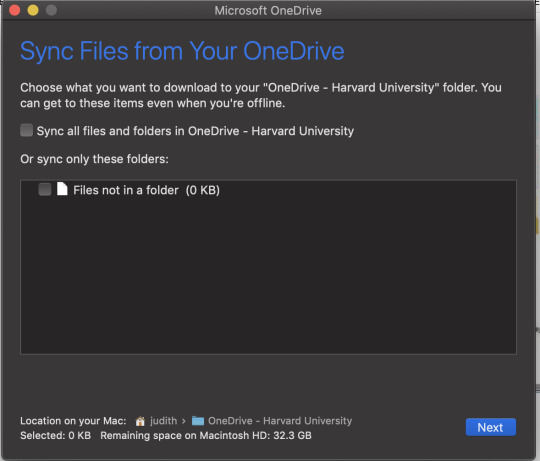
Task: Close the Microsoft OneDrive window with red button
Action: point(14,10)
